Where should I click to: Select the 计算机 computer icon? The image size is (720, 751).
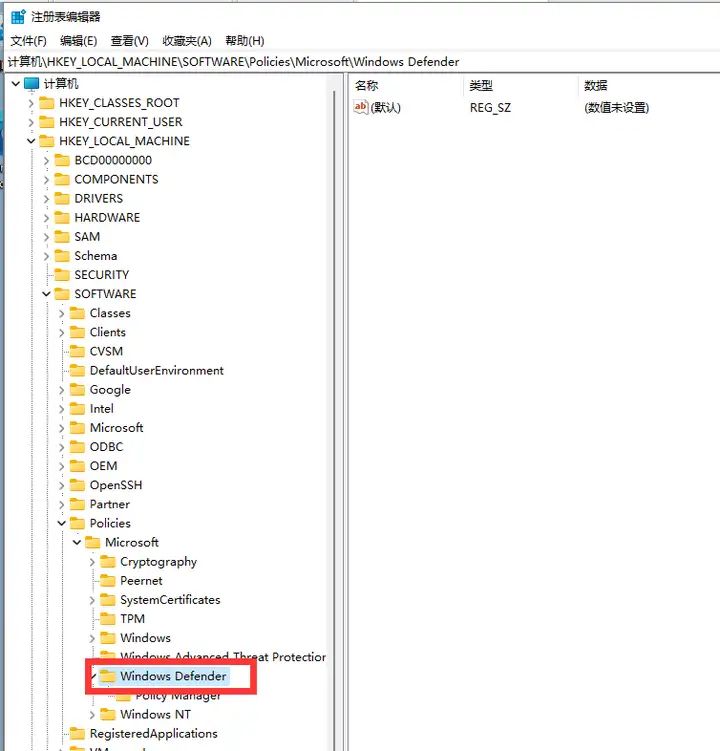point(31,84)
